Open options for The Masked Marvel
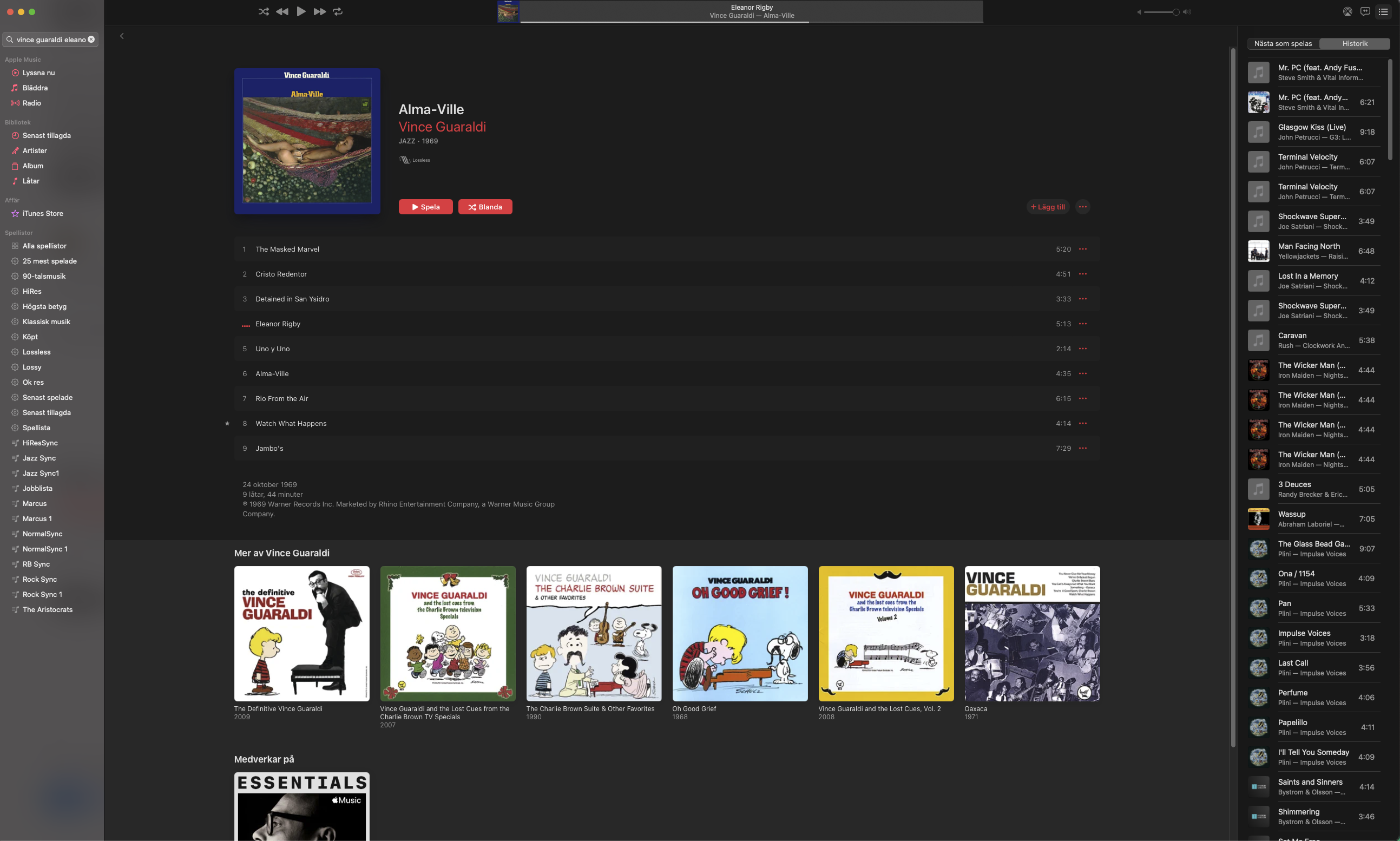 [x=1082, y=249]
